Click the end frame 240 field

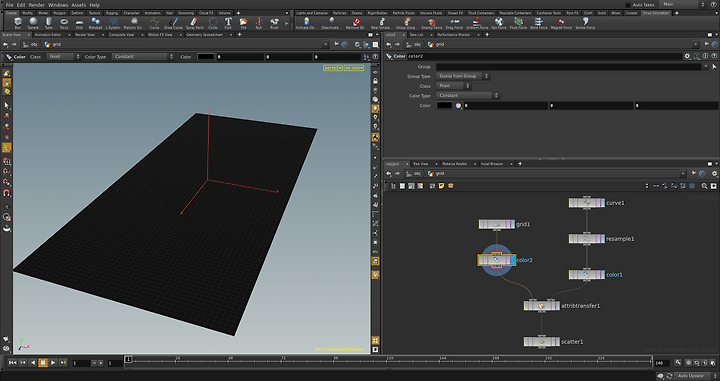[662, 363]
